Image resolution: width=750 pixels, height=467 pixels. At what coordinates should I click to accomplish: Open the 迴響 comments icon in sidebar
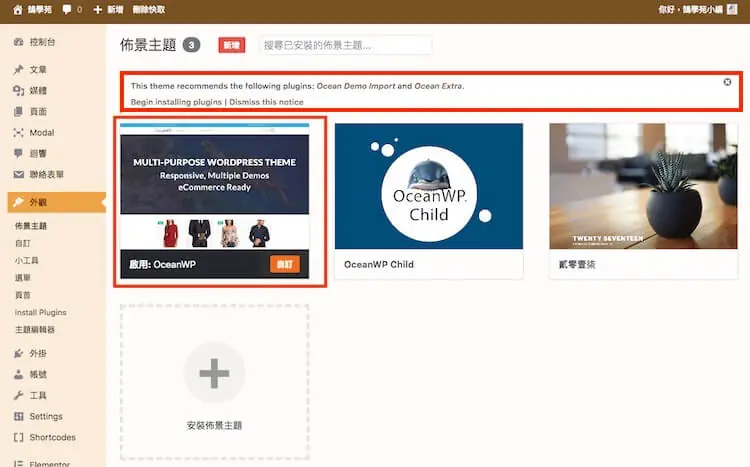click(19, 154)
